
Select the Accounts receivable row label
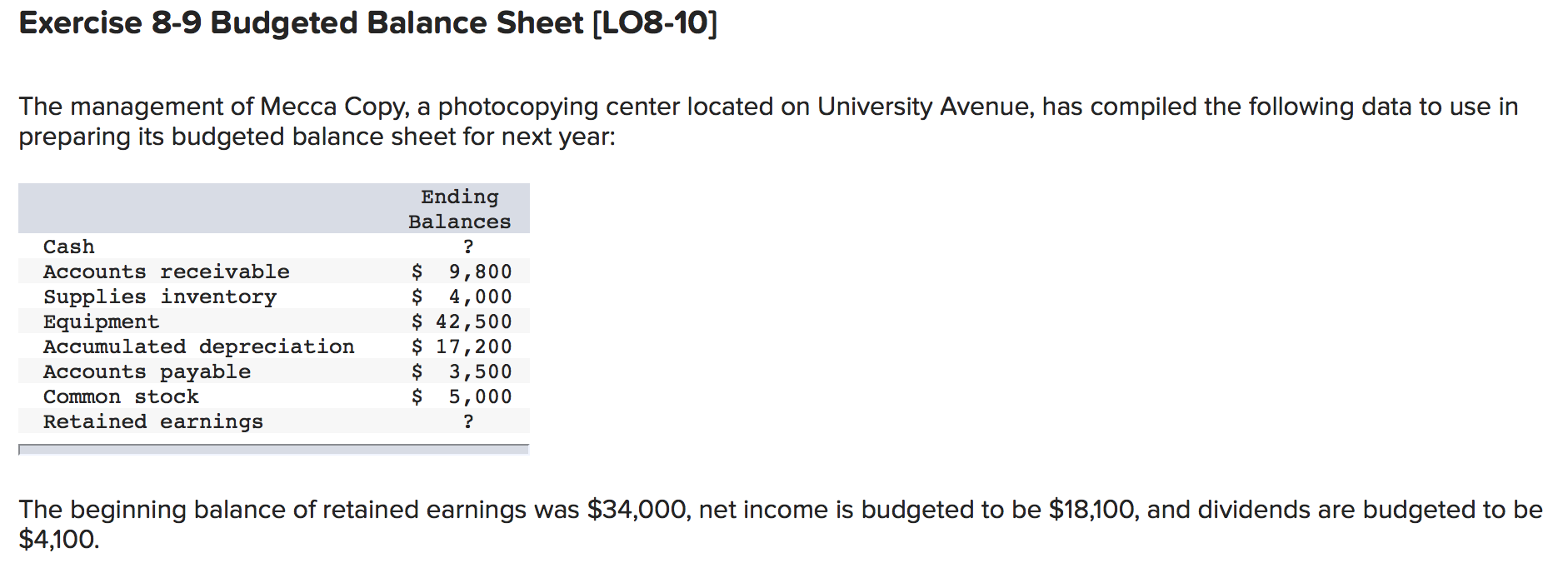point(167,272)
